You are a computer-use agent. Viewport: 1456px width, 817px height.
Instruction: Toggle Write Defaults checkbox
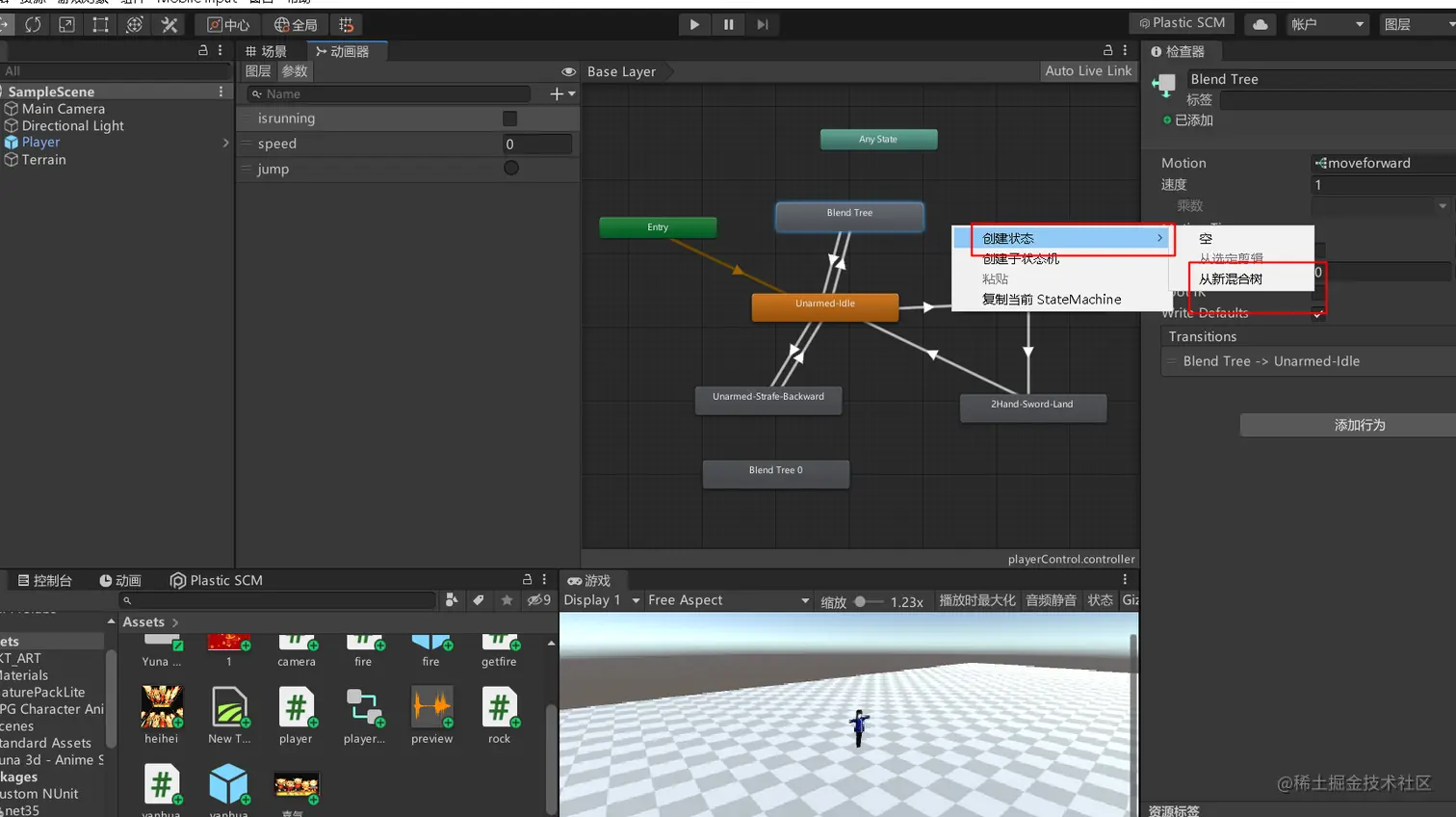(x=1318, y=313)
